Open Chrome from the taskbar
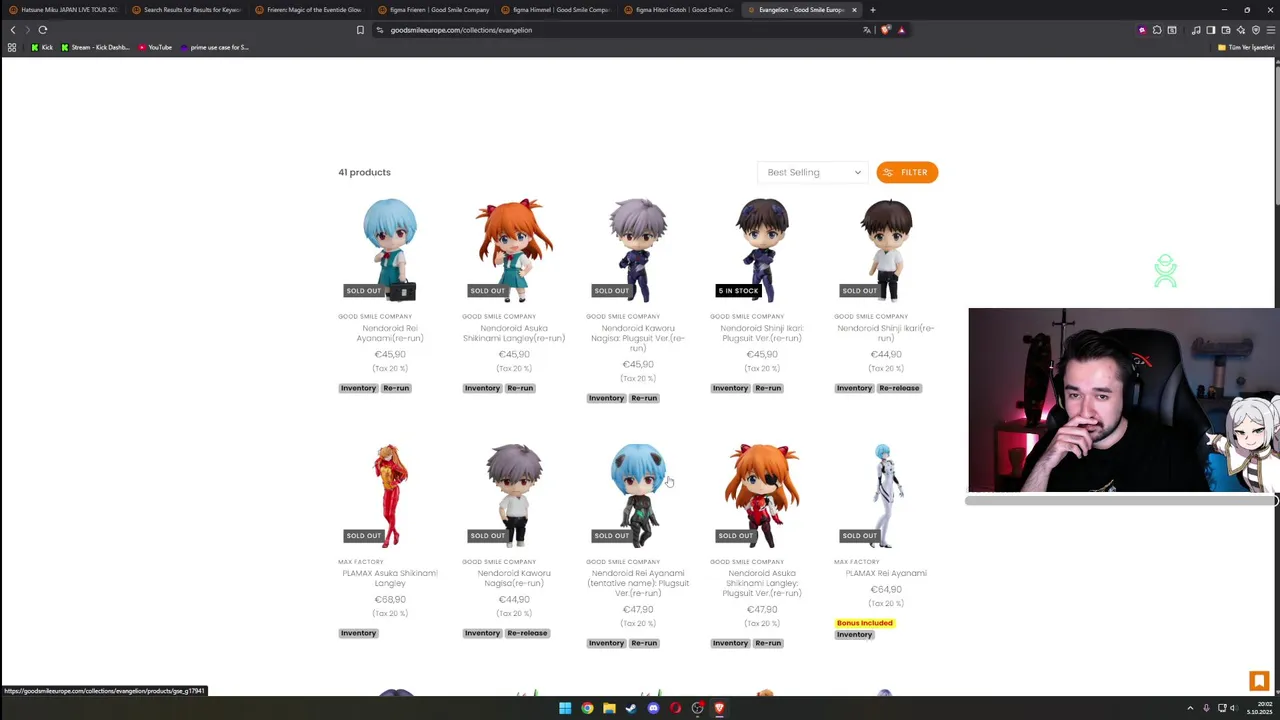The height and width of the screenshot is (720, 1280). [x=587, y=708]
